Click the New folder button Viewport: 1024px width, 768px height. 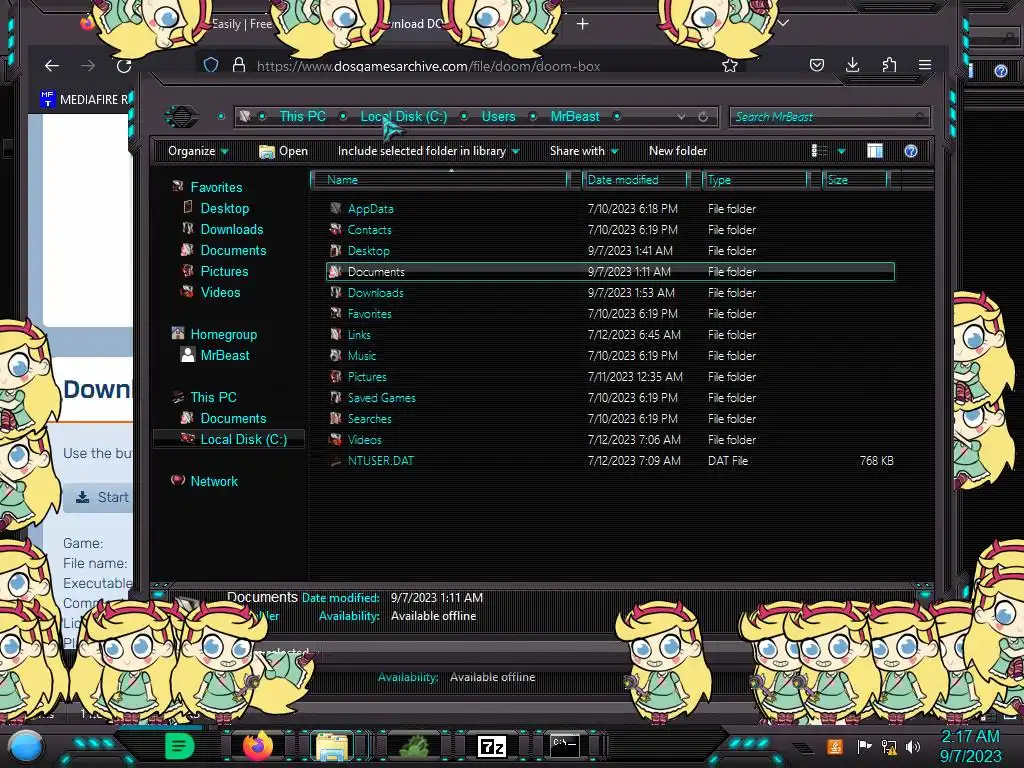point(678,152)
